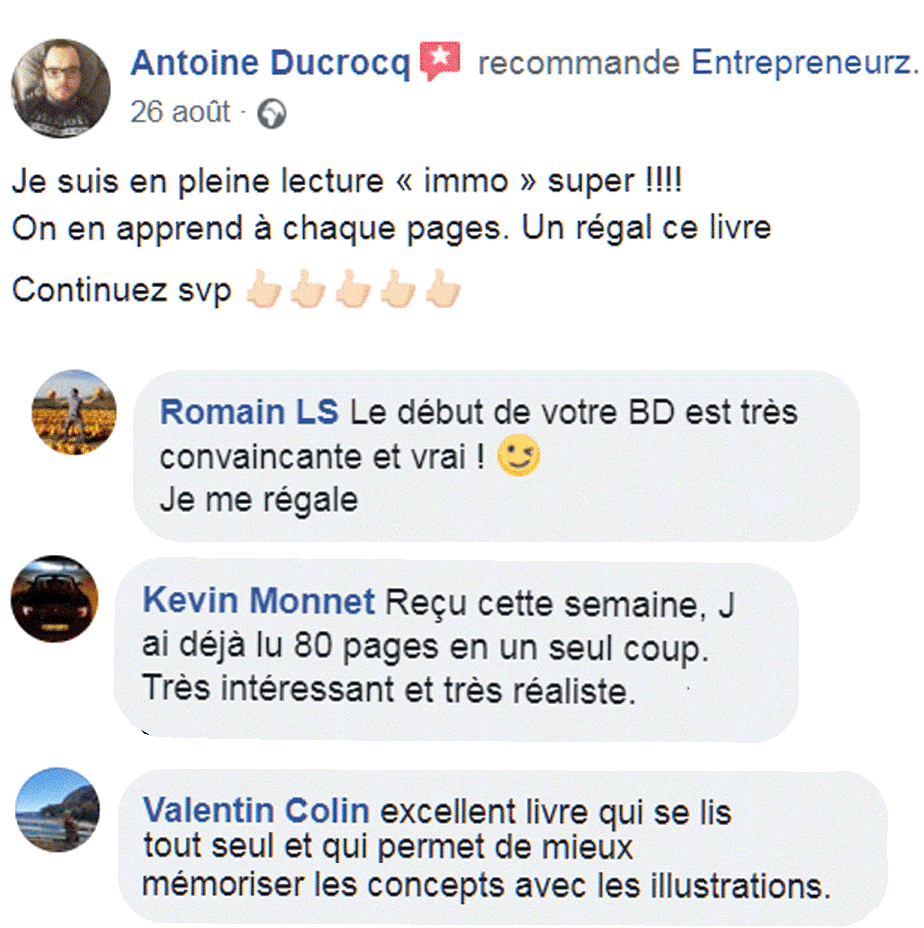Click Valentin Colin's comment about illustrations
This screenshot has height=928, width=924.
coord(487,848)
